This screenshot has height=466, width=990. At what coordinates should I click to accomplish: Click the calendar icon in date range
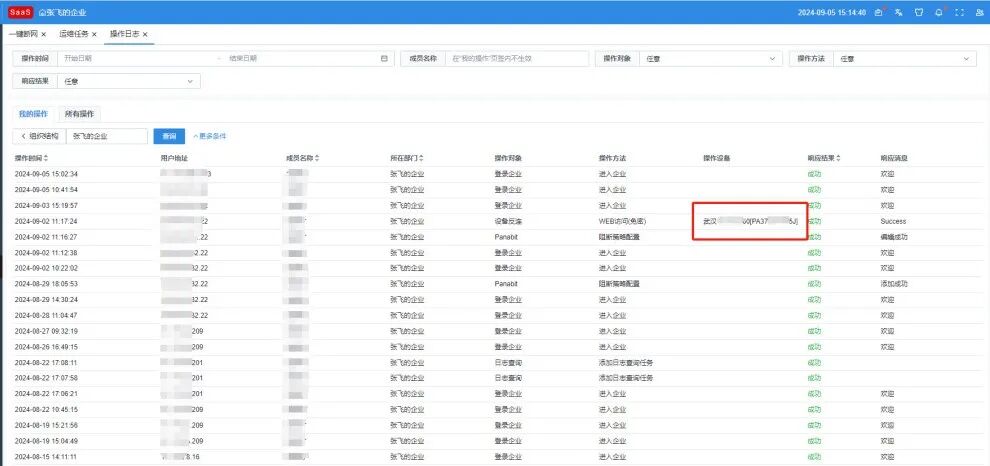pyautogui.click(x=384, y=59)
